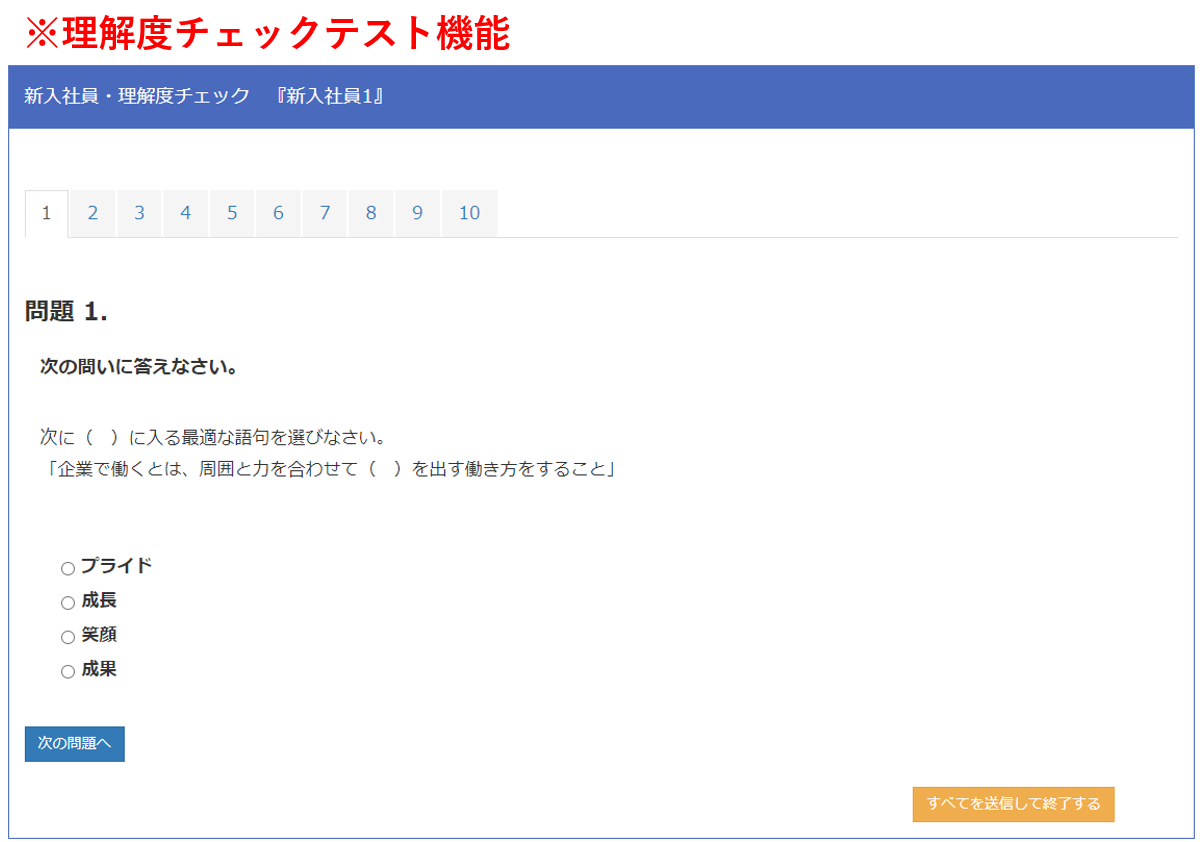
Task: Switch to question tab 1
Action: click(x=46, y=213)
